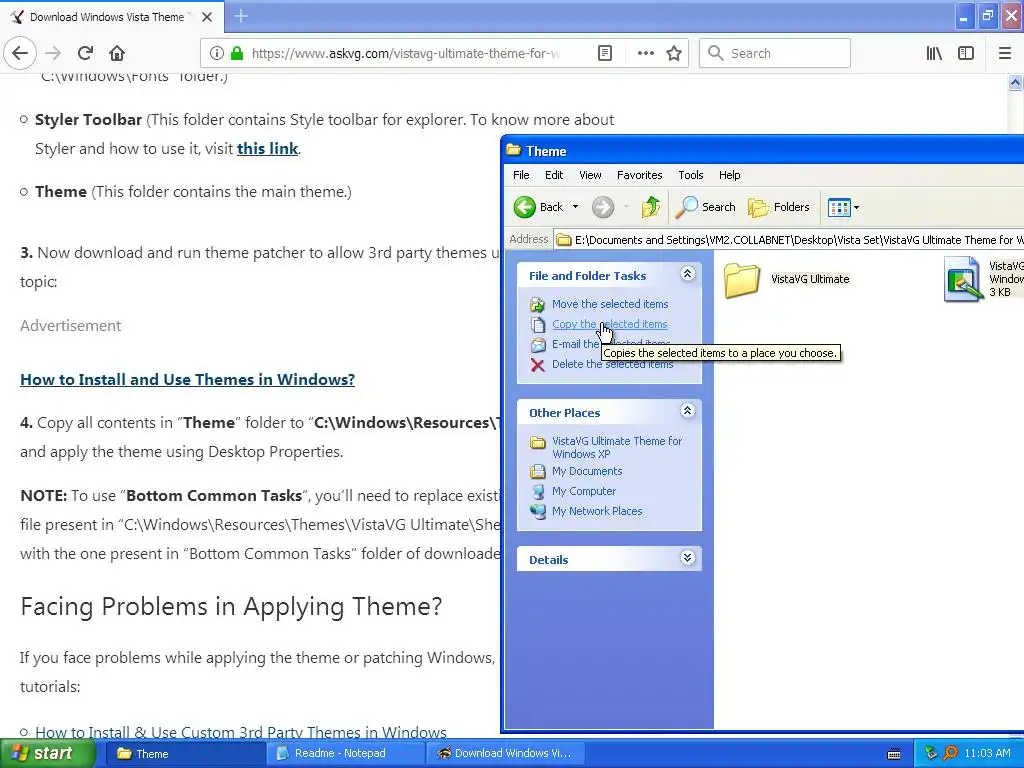
Task: Click scroll up arrow on page scrollbar
Action: coord(1015,82)
